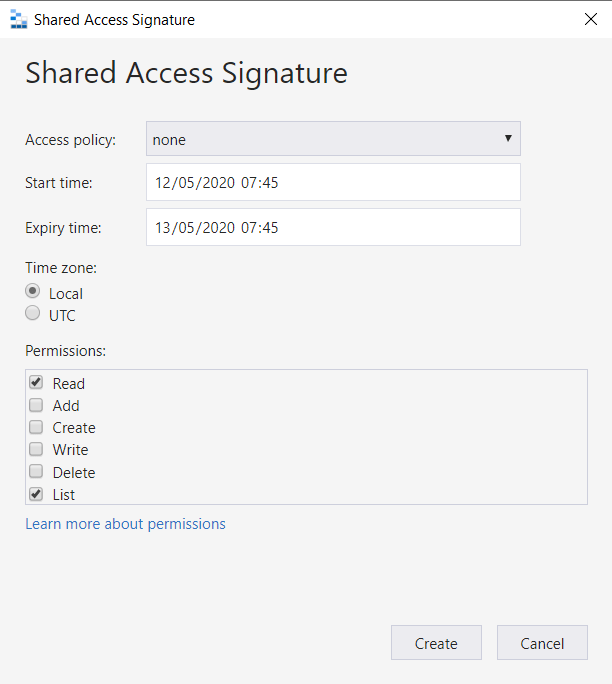Image resolution: width=612 pixels, height=684 pixels.
Task: Enable the Create permission checkbox
Action: point(36,427)
